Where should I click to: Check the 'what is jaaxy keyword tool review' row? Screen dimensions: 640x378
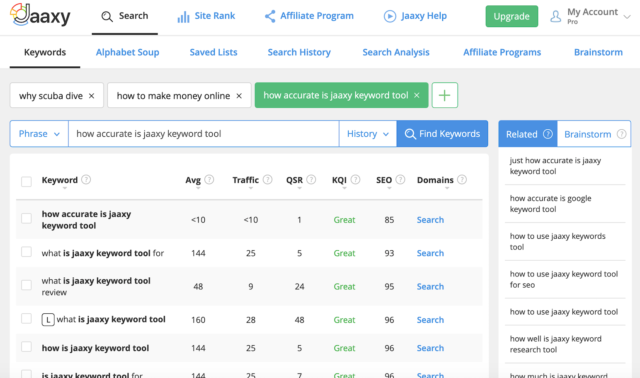pos(27,285)
